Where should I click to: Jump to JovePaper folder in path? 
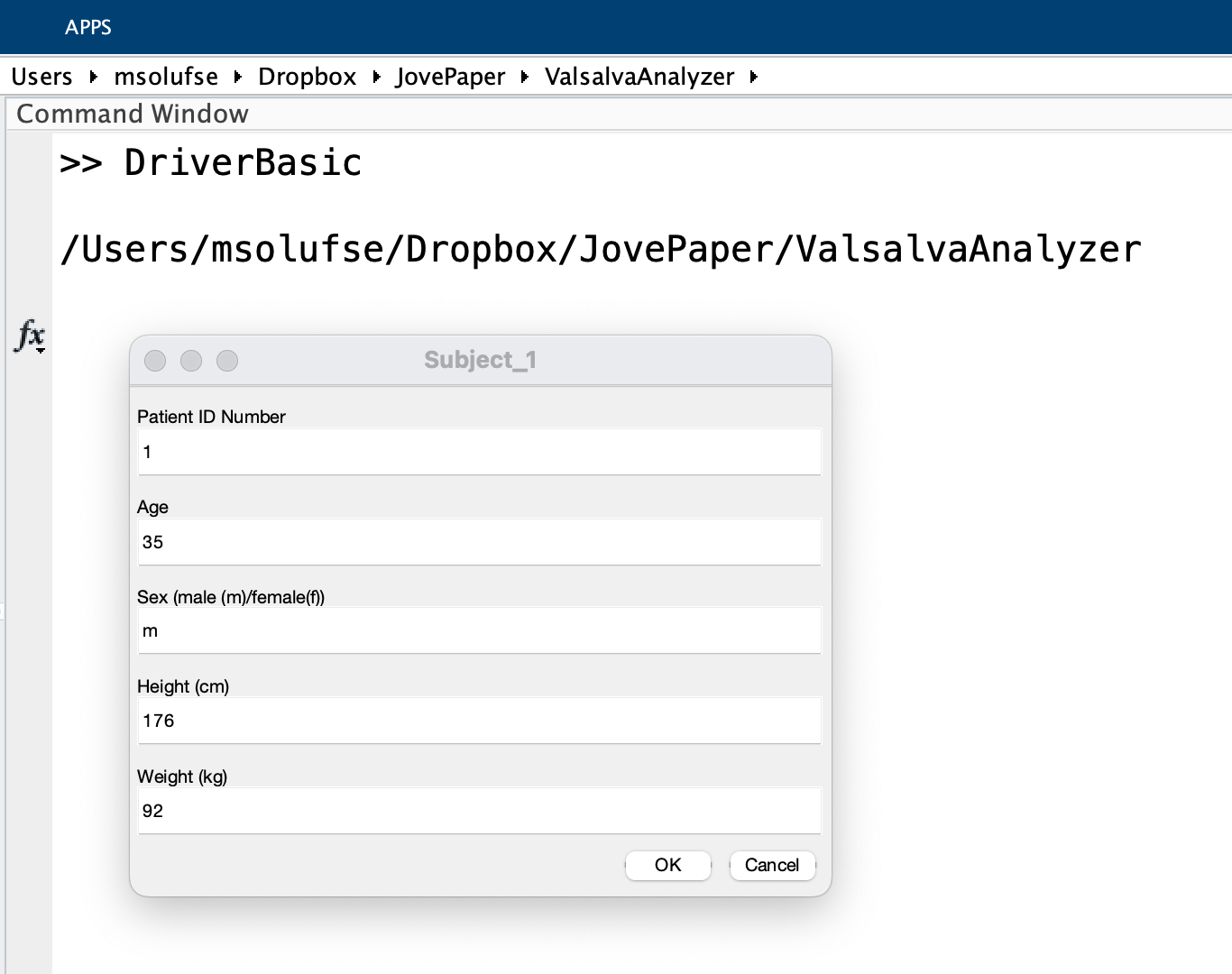pyautogui.click(x=450, y=77)
